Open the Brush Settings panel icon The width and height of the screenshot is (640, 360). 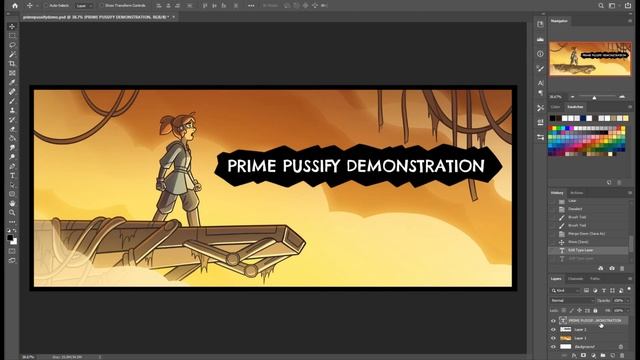coord(540,69)
